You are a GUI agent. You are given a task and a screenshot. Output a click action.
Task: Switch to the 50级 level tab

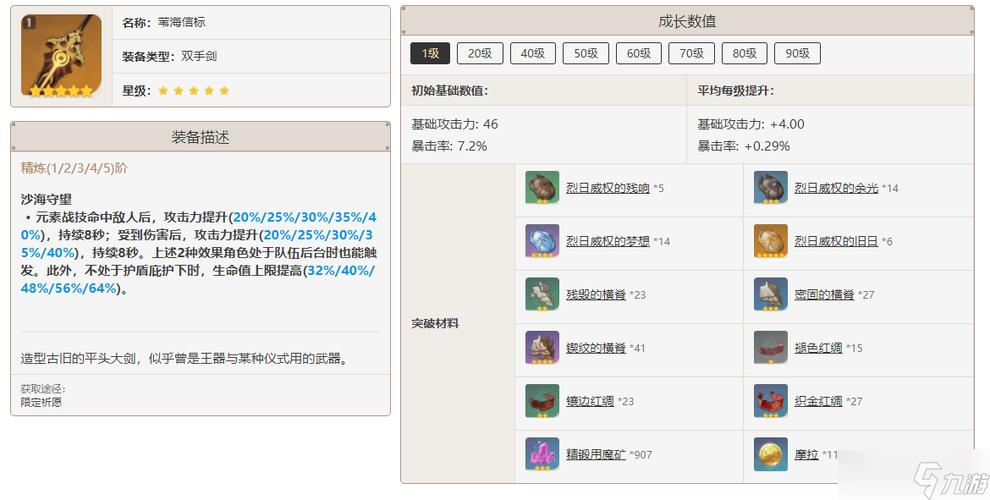tap(586, 54)
